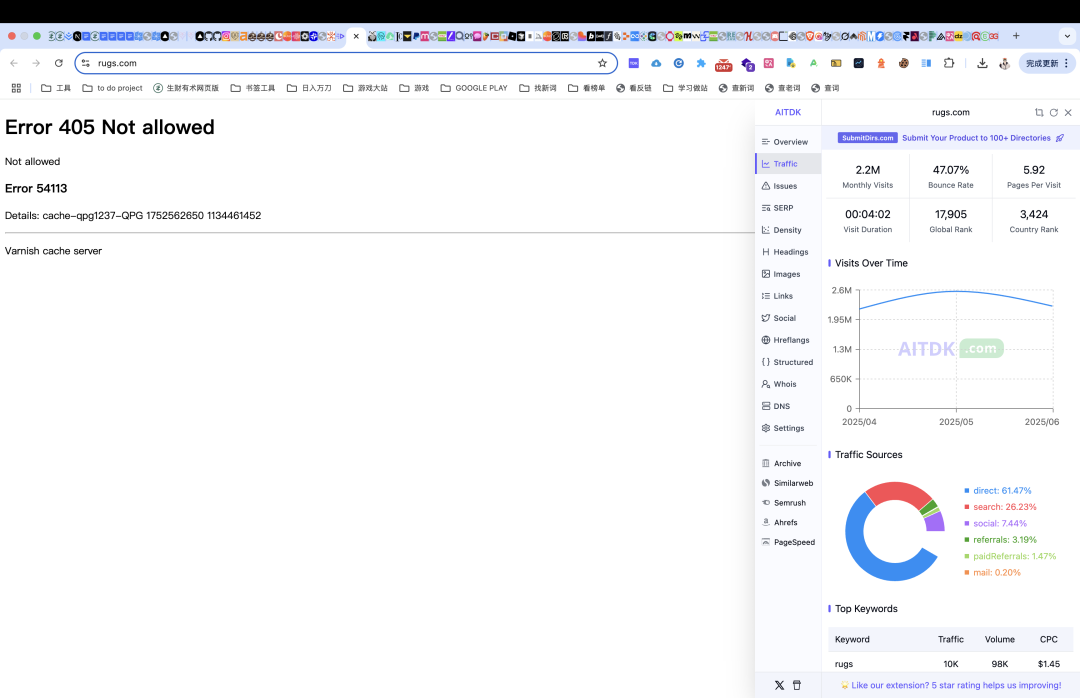Open a new browser tab
Screen dimensions: 1080x698
1016,36
